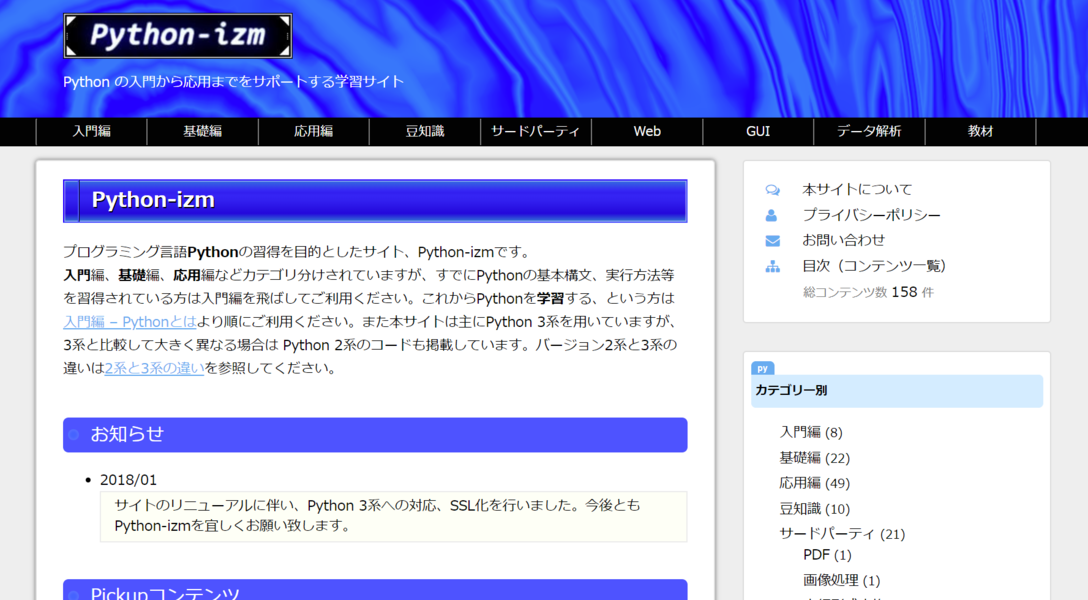Image resolution: width=1088 pixels, height=600 pixels.
Task: Click the PDF (1) subcategory link
Action: pos(826,556)
